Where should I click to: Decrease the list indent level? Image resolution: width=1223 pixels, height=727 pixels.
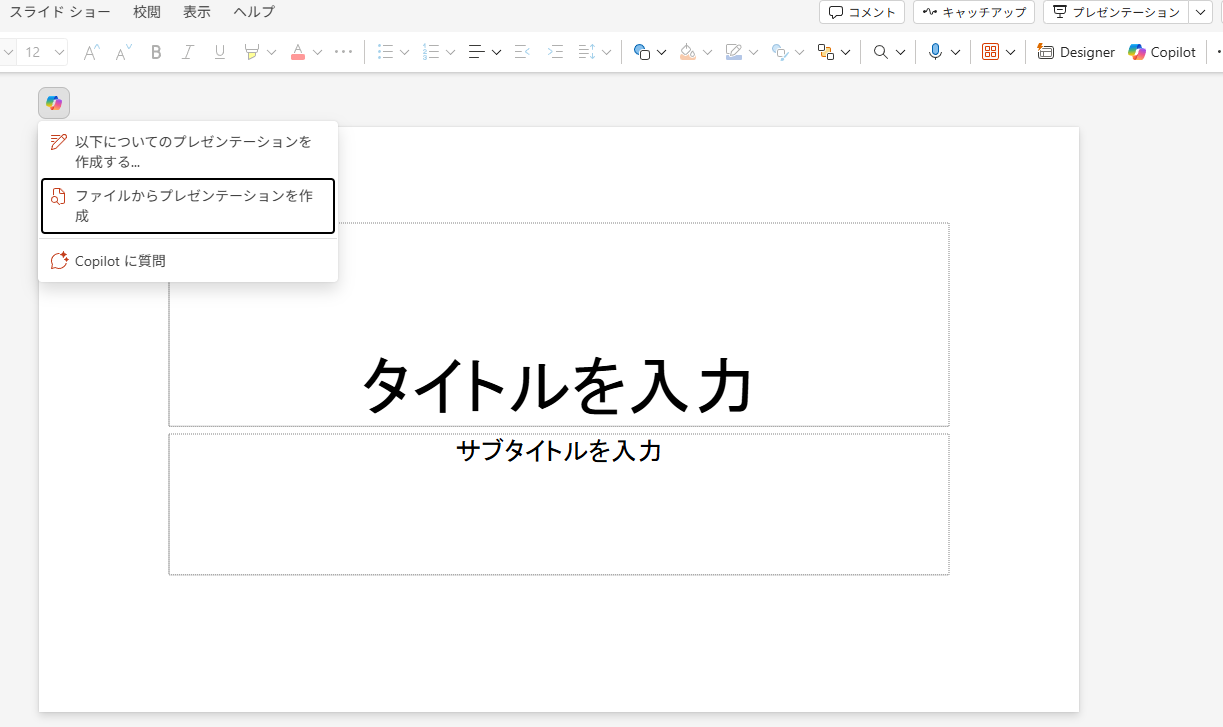coord(521,52)
